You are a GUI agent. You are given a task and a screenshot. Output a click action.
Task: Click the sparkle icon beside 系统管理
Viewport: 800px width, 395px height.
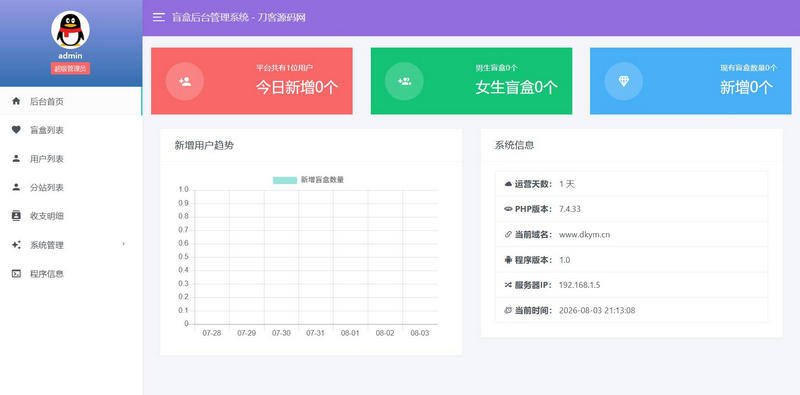click(16, 245)
